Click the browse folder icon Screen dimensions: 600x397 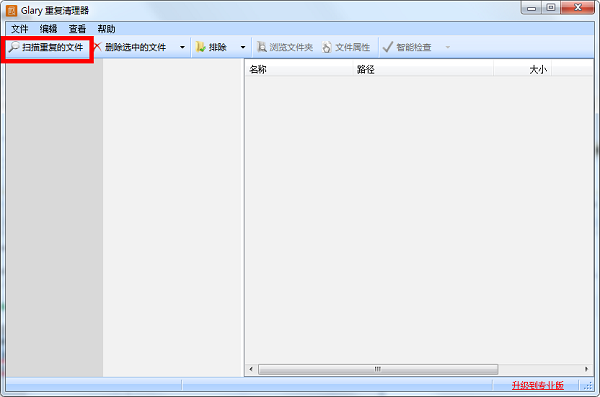pos(262,47)
